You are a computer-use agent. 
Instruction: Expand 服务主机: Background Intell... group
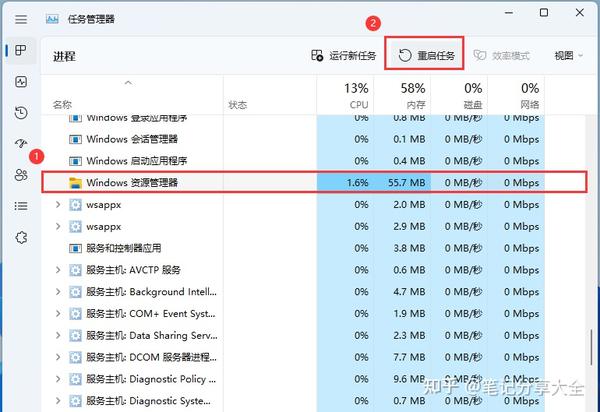pyautogui.click(x=58, y=292)
